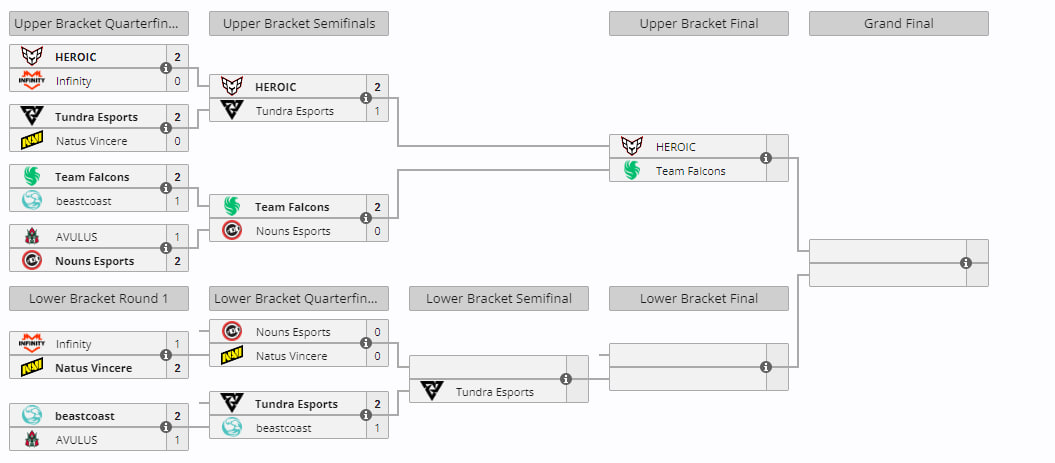The height and width of the screenshot is (463, 1055).
Task: Show info for Infinity vs Natus Vincere
Action: [x=166, y=355]
